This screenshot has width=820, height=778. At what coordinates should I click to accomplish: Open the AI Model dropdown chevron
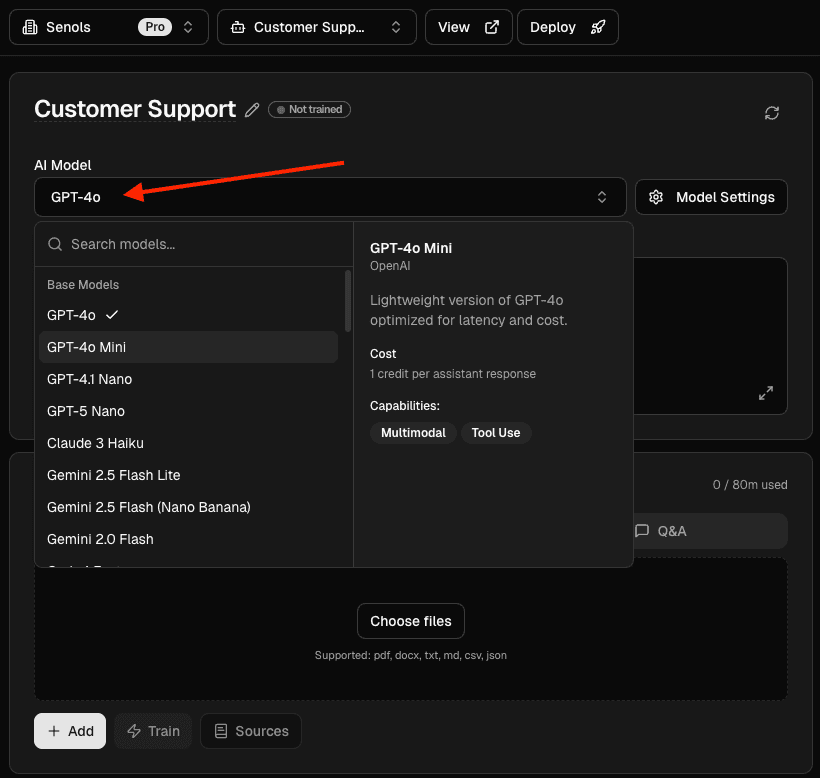point(602,197)
